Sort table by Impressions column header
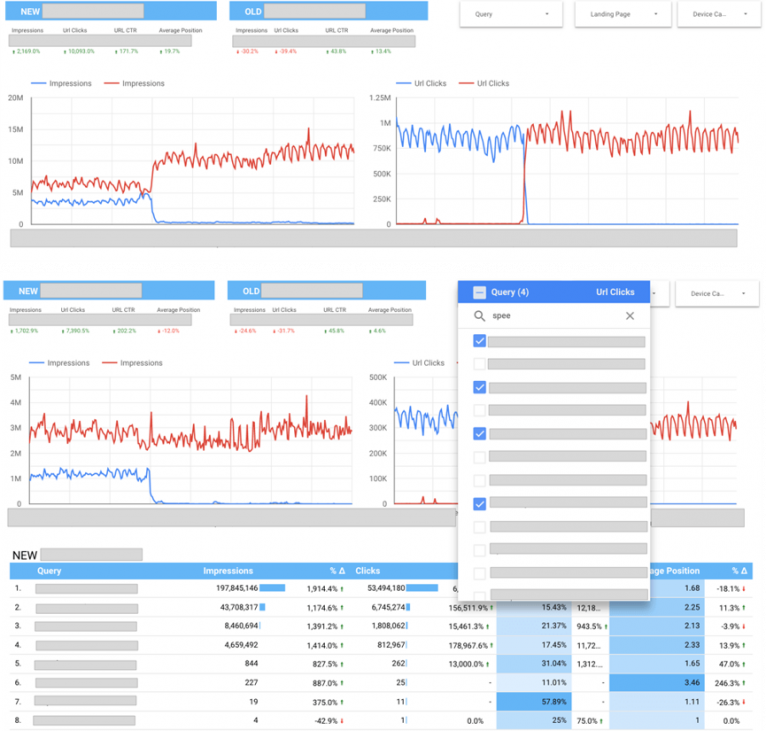Viewport: 766px width, 731px height. click(227, 571)
